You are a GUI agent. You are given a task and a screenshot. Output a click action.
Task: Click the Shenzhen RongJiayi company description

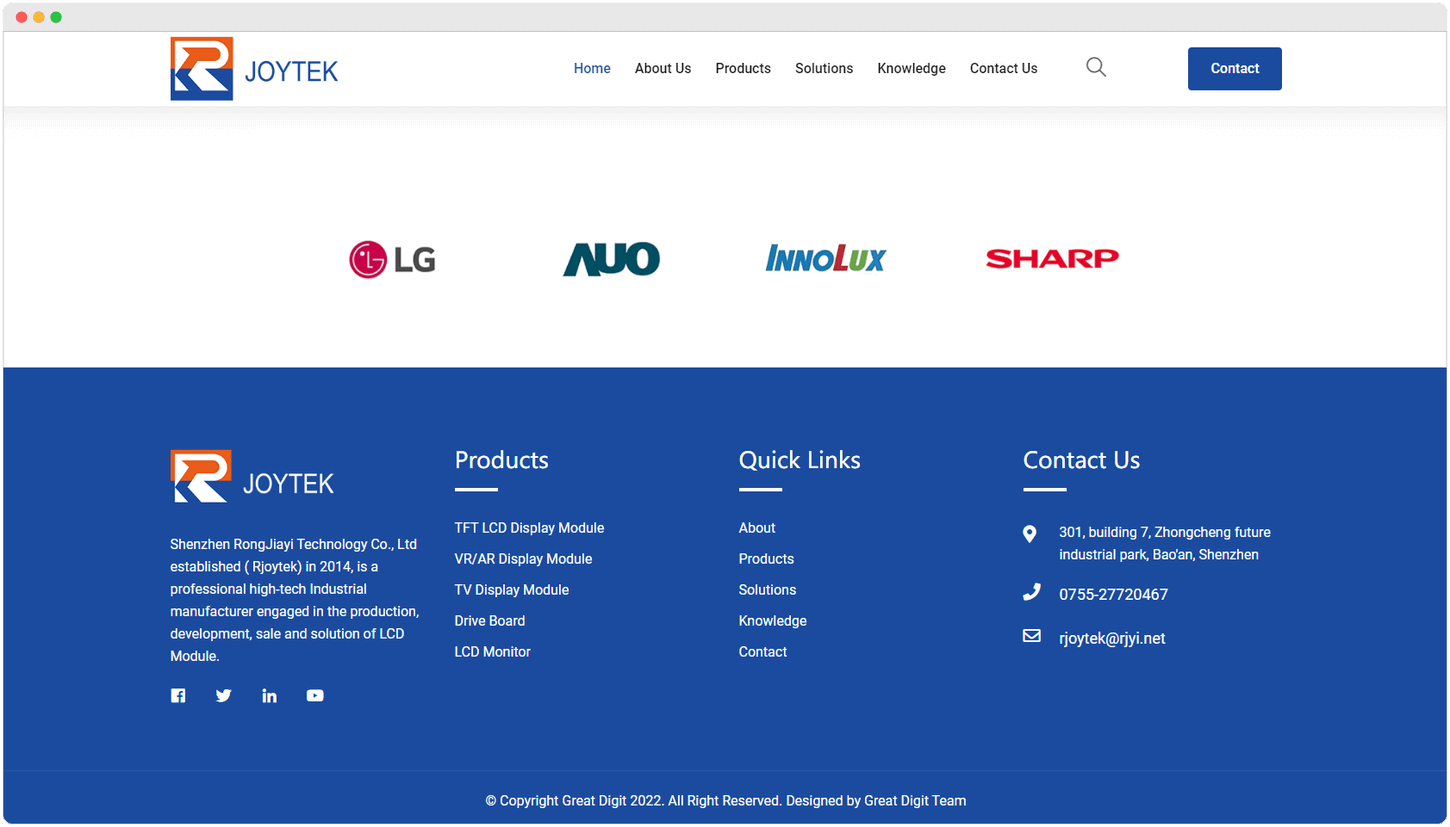[x=295, y=600]
